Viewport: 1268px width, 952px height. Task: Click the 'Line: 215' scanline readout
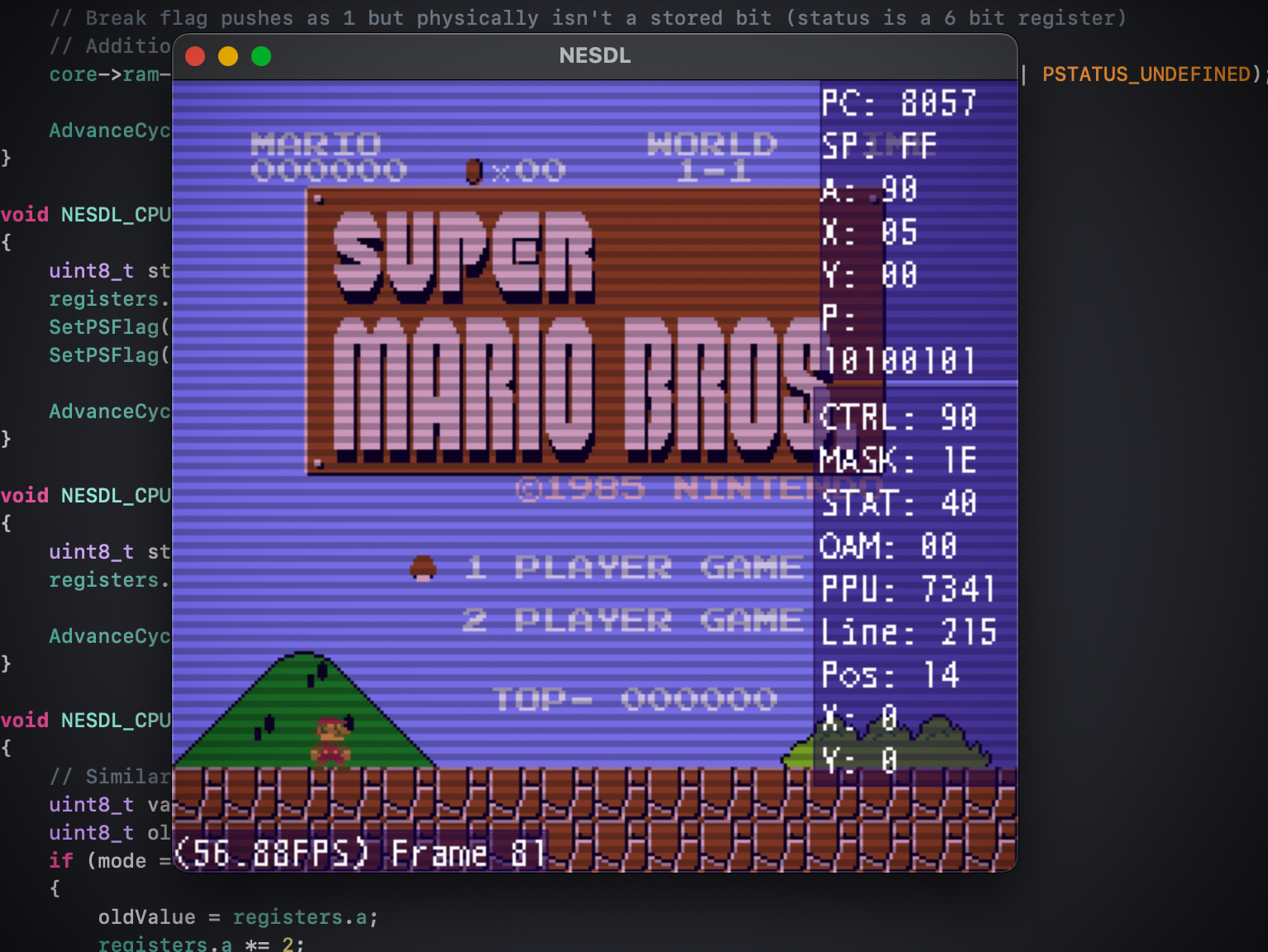click(908, 632)
